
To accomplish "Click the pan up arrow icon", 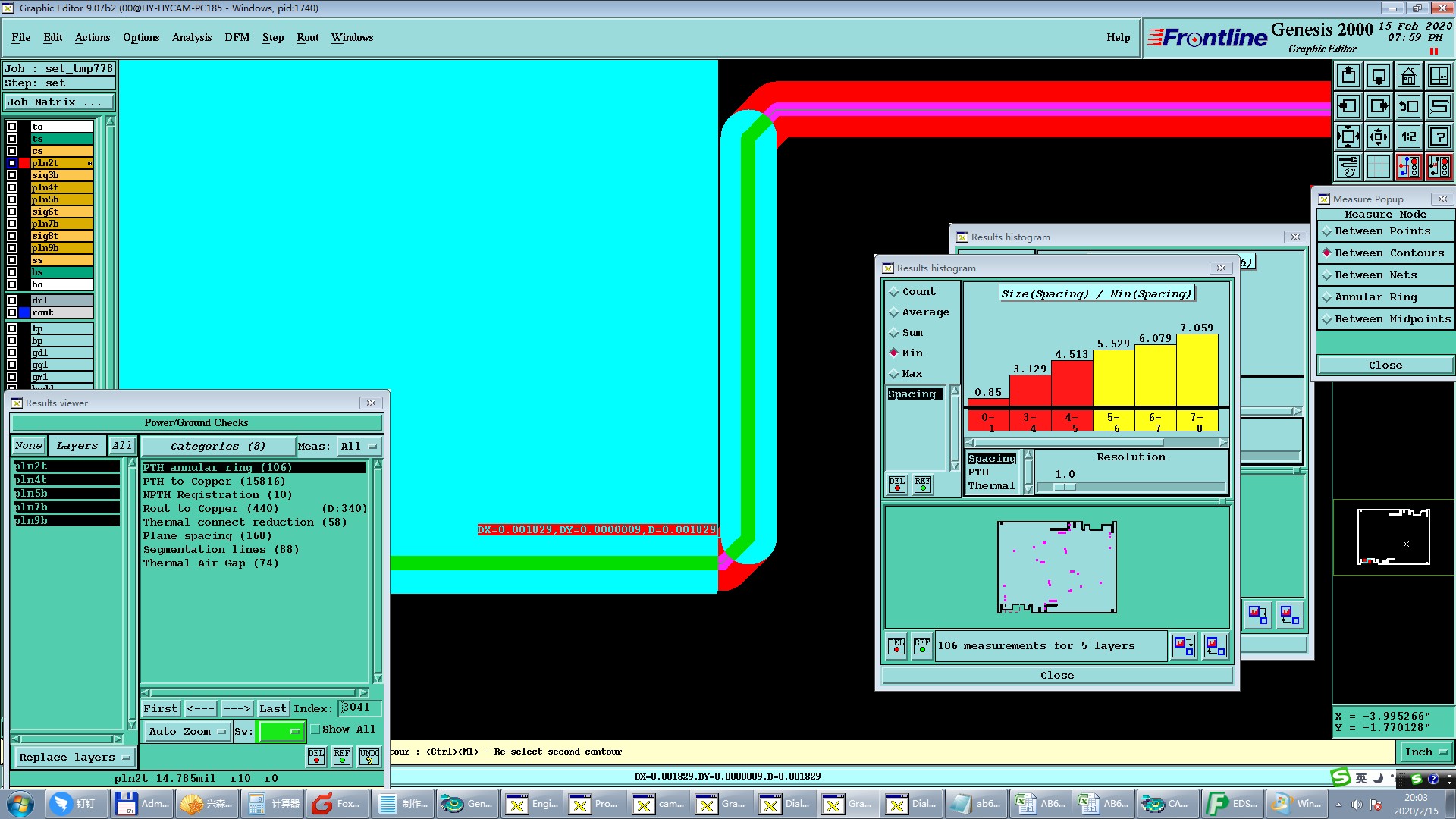I will tap(1348, 76).
